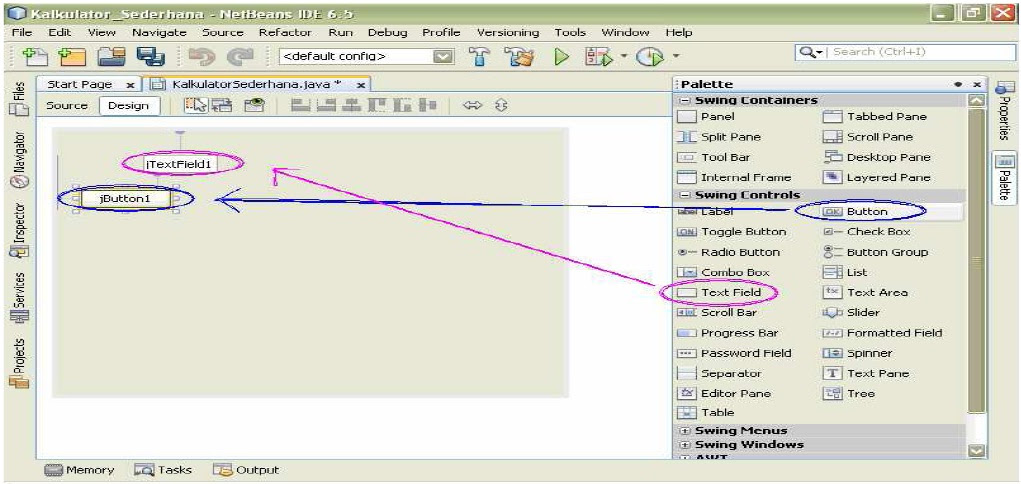Click the New Project toolbar icon
1021x484 pixels.
pos(71,57)
